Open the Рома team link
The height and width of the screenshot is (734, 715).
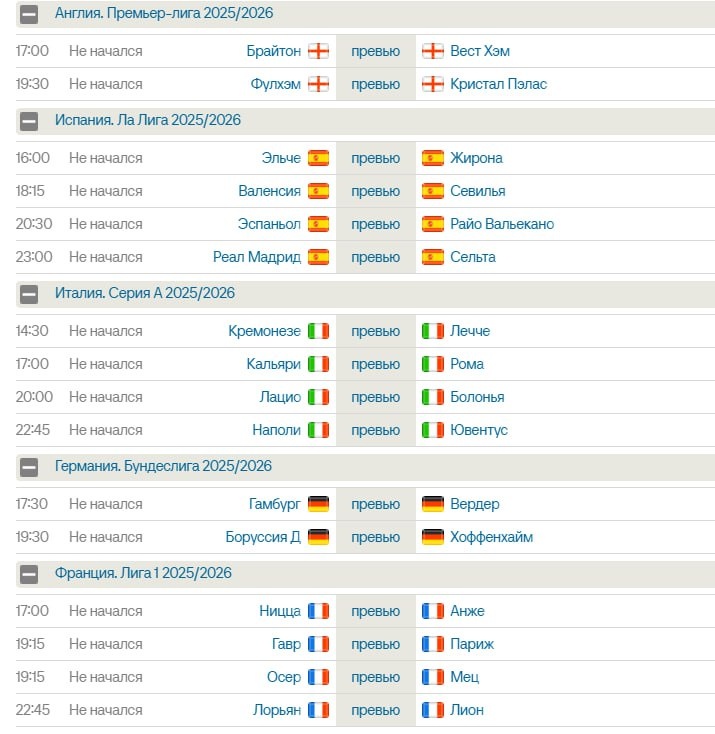point(467,364)
